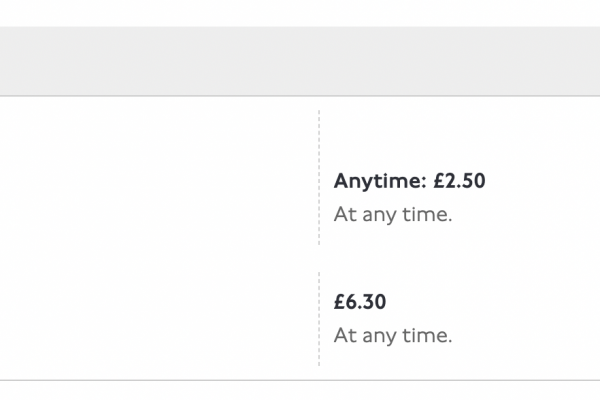Select the word "Anytime:" in the bold heading

tap(380, 181)
